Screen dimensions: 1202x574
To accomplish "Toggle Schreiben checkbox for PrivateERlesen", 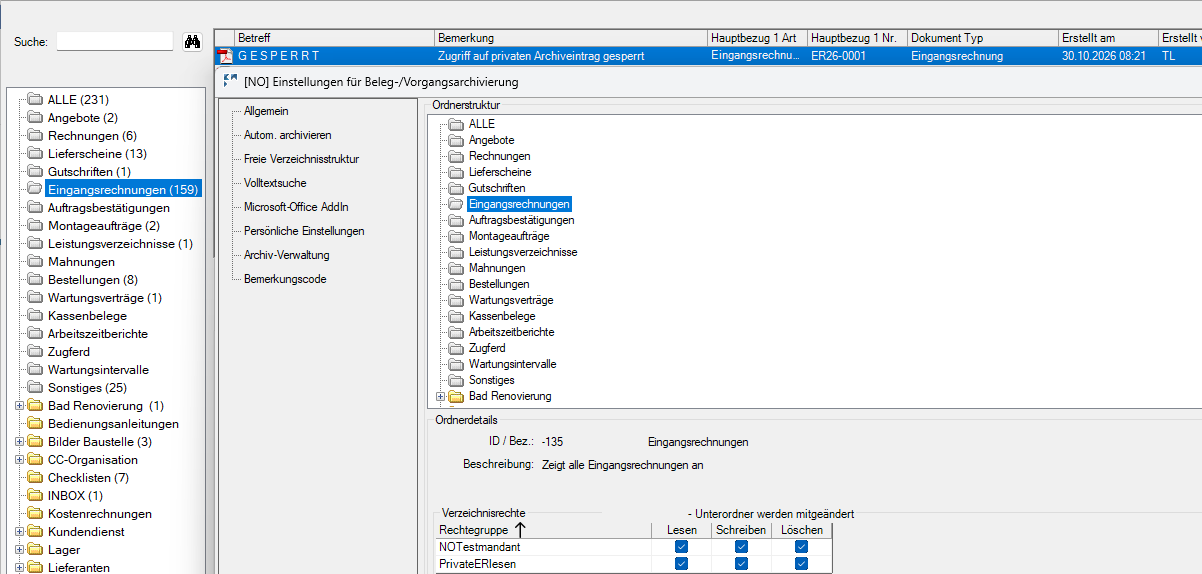I will (x=741, y=564).
